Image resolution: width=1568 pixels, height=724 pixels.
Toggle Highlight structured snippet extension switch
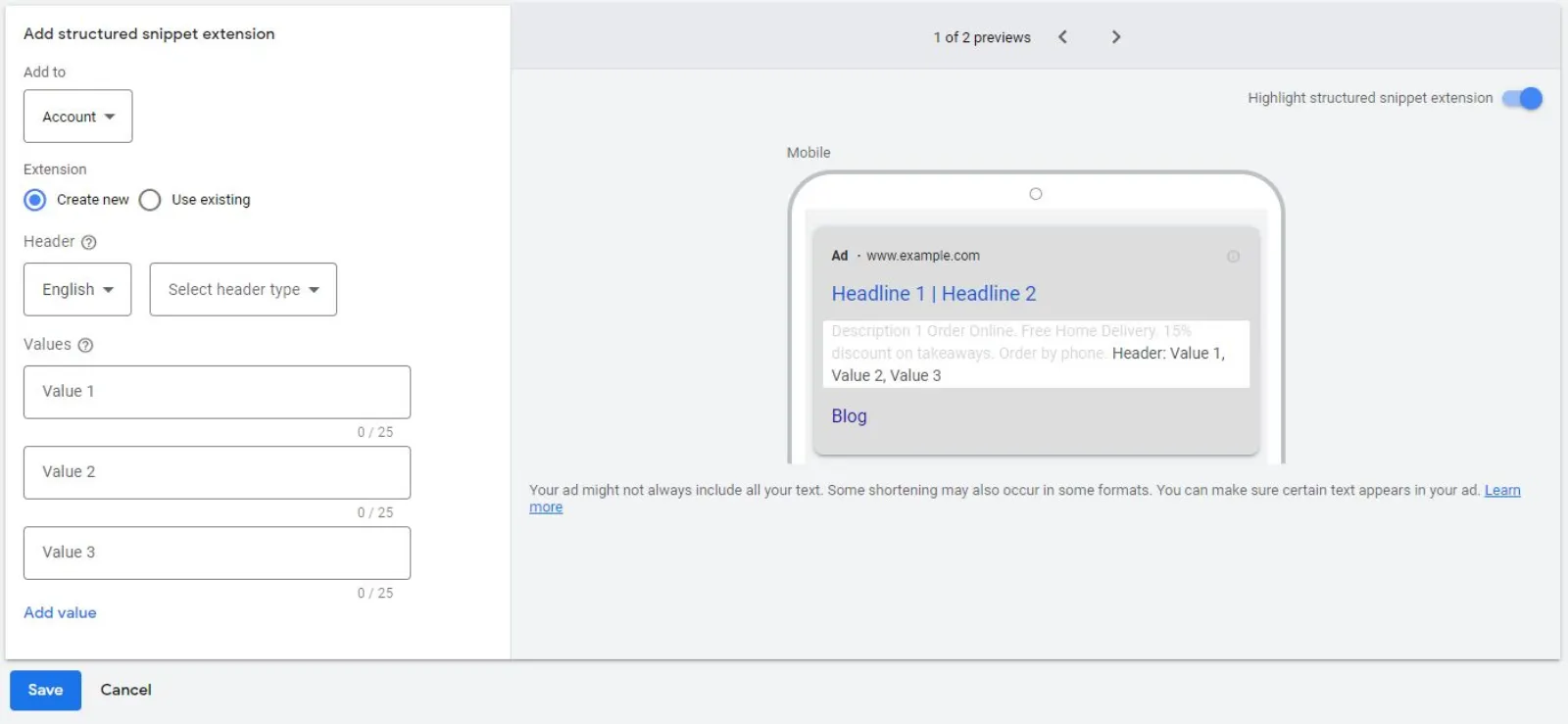pyautogui.click(x=1523, y=98)
